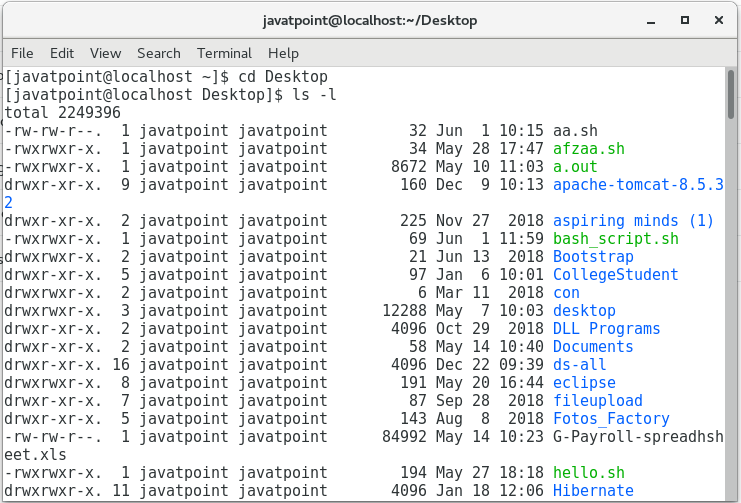The image size is (741, 503).
Task: Click the CollegeStudent directory name
Action: (615, 275)
